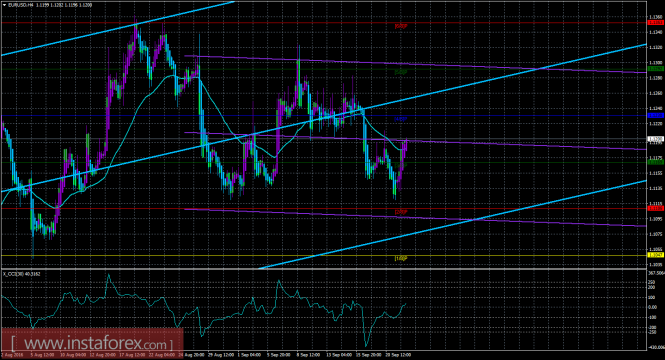The width and height of the screenshot is (665, 360).
Task: Click the EURUSD,H4 symbol title text
Action: click(21, 5)
